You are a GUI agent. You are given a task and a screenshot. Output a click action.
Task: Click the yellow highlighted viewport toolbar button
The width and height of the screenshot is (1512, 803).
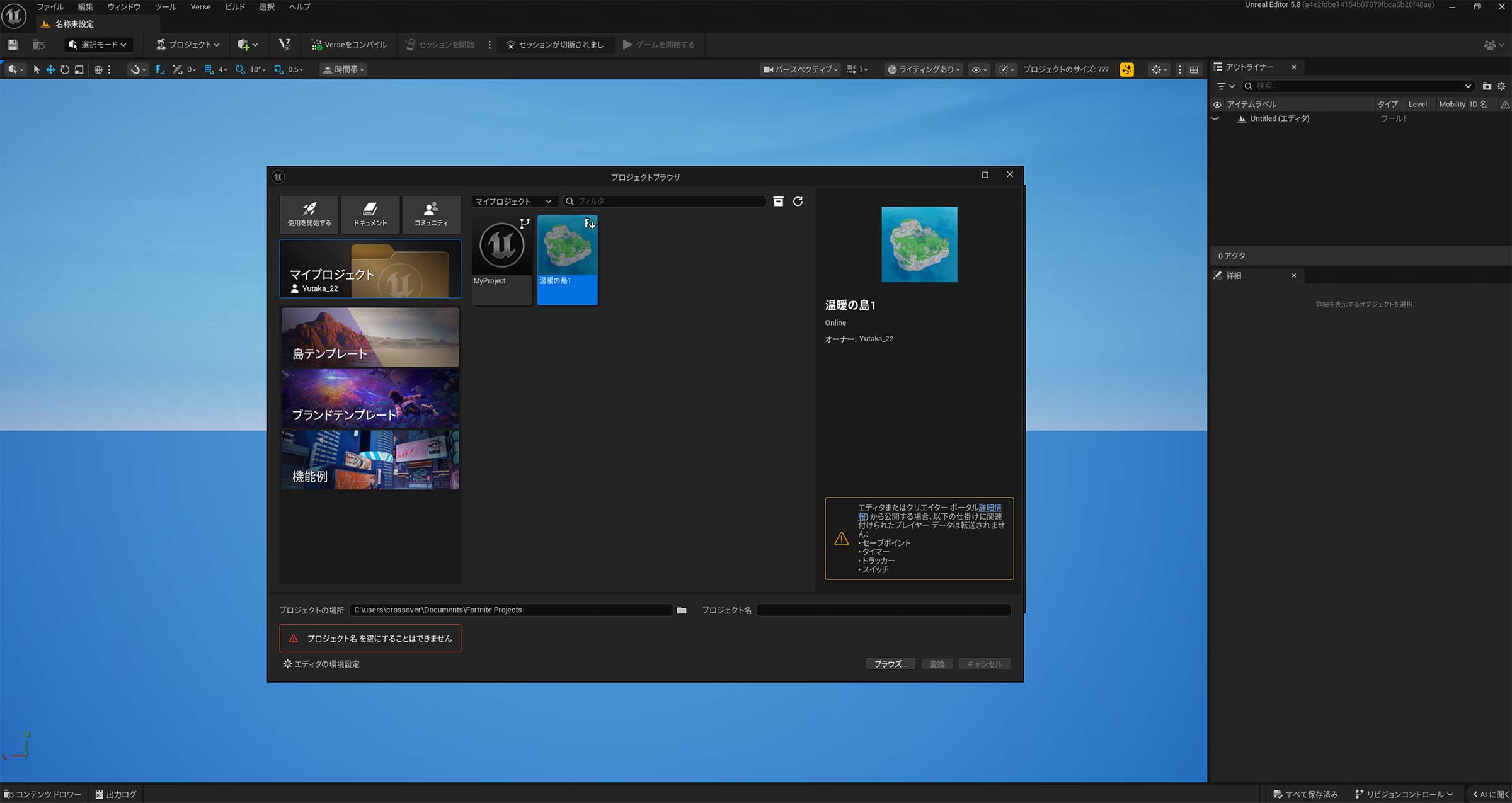1126,70
